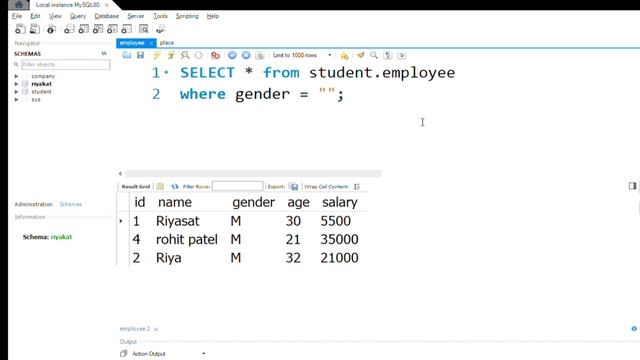Click the result grid form editor icon
Screen dimensions: 640x360
160,187
